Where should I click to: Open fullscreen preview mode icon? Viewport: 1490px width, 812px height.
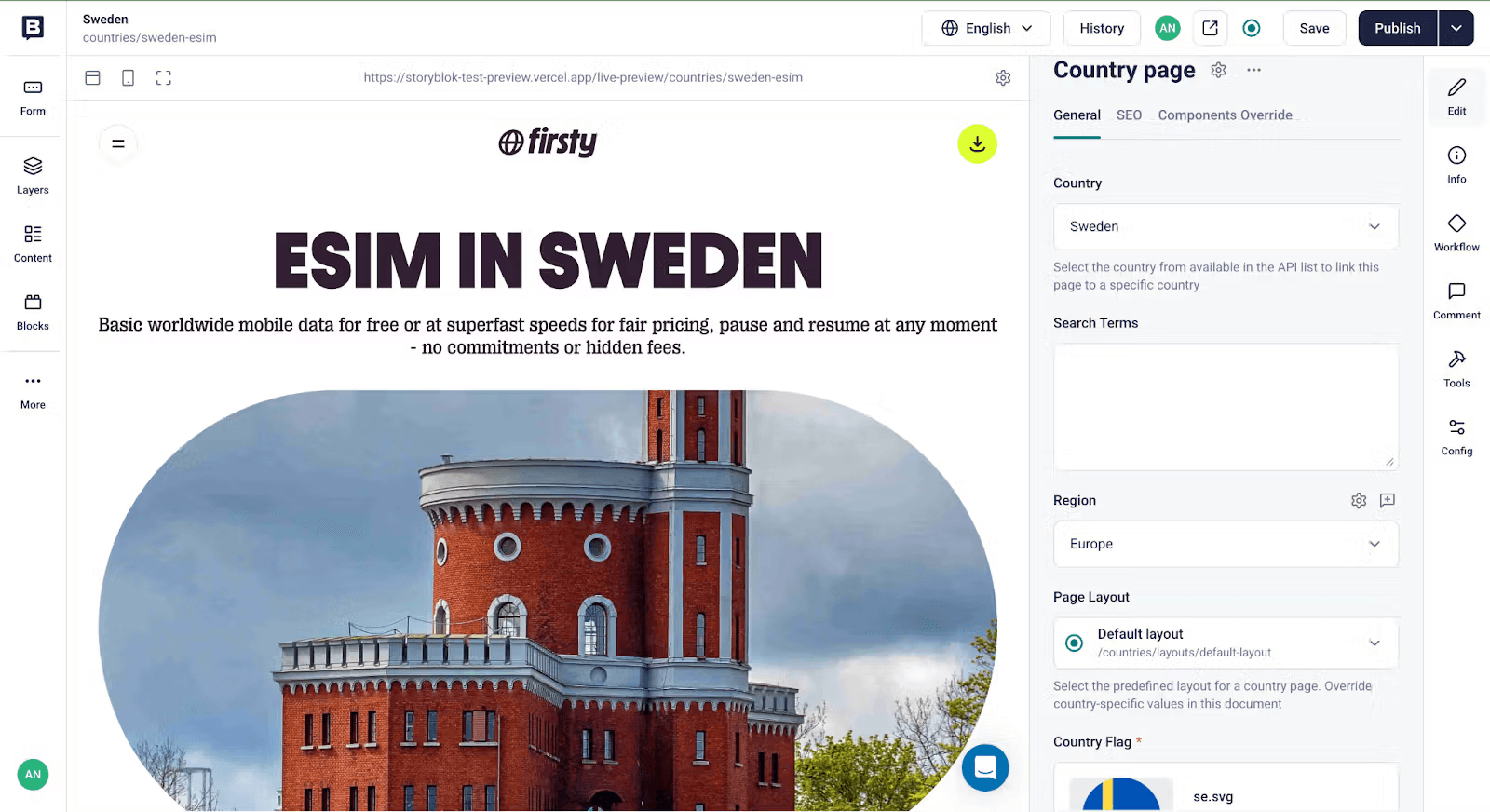(x=164, y=78)
